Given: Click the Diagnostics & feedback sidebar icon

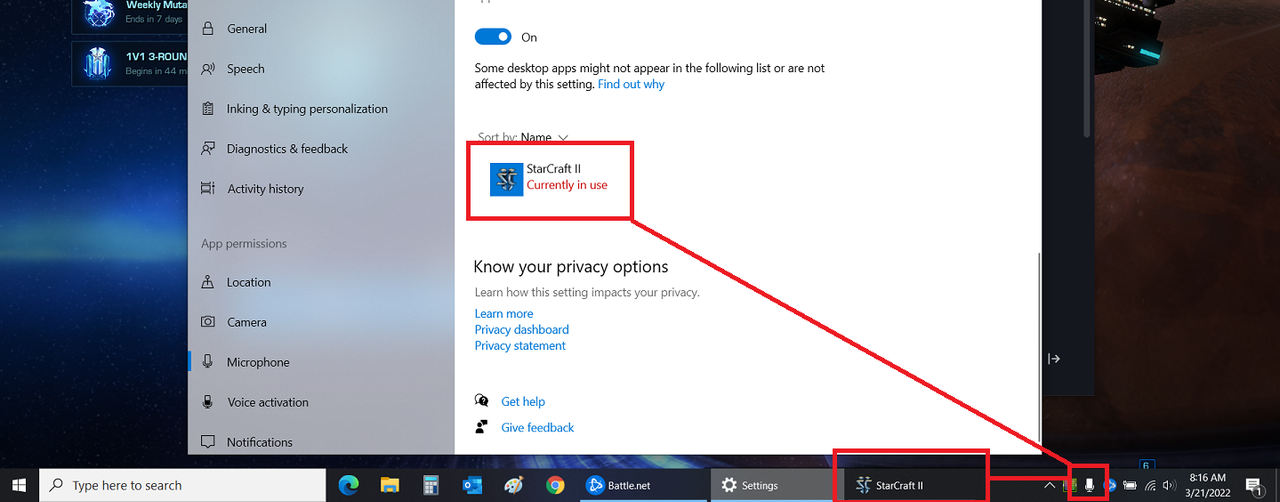Looking at the screenshot, I should click(207, 149).
